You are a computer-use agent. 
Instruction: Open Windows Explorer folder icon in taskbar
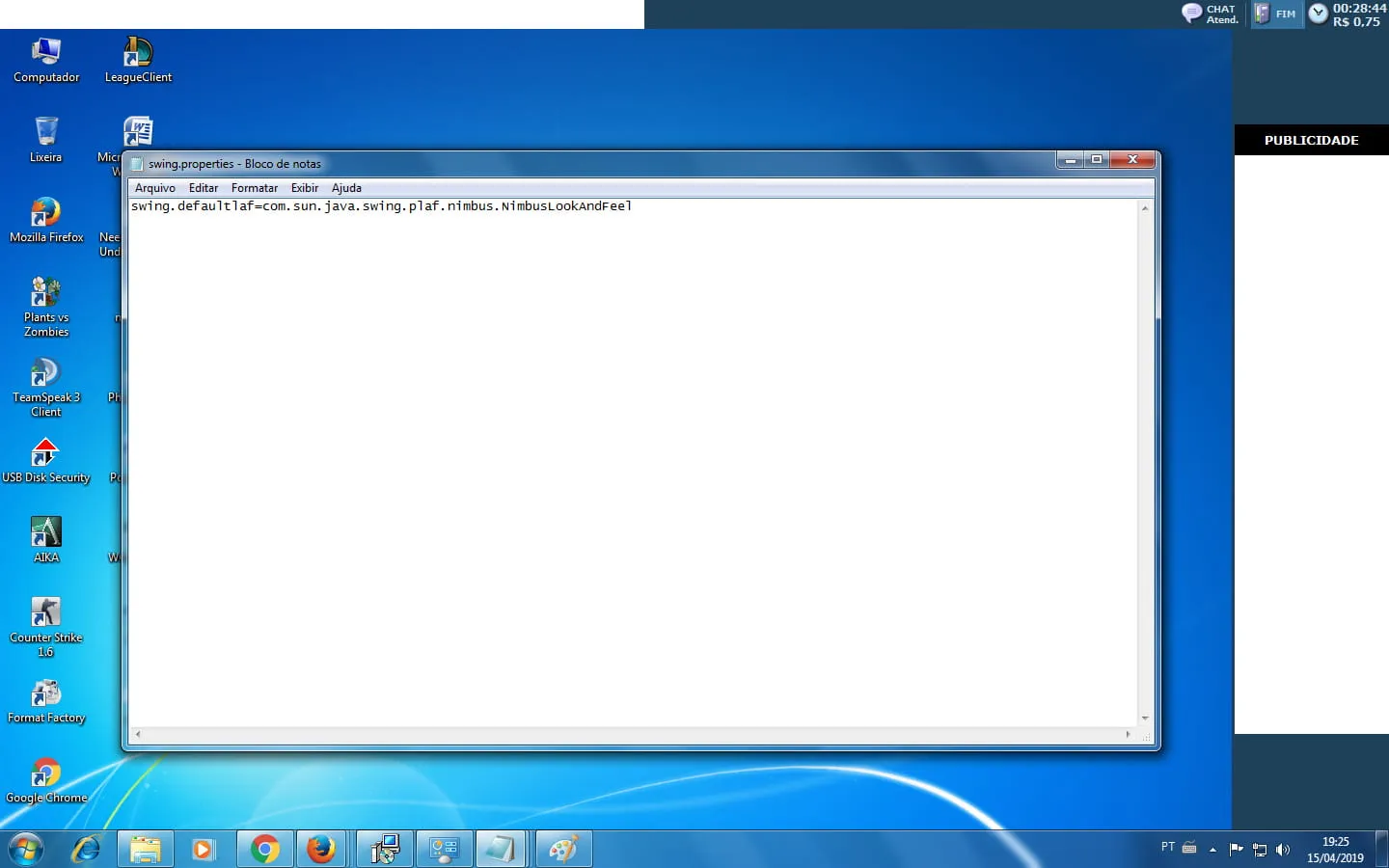pyautogui.click(x=146, y=849)
